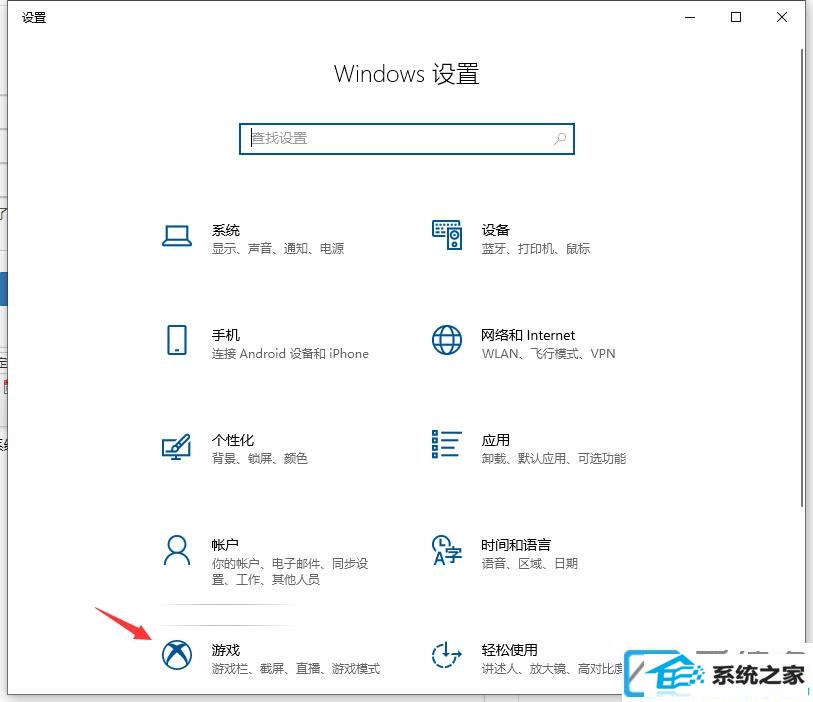
Task: Click the 显示、声音、通知、电源 description
Action: pos(278,249)
